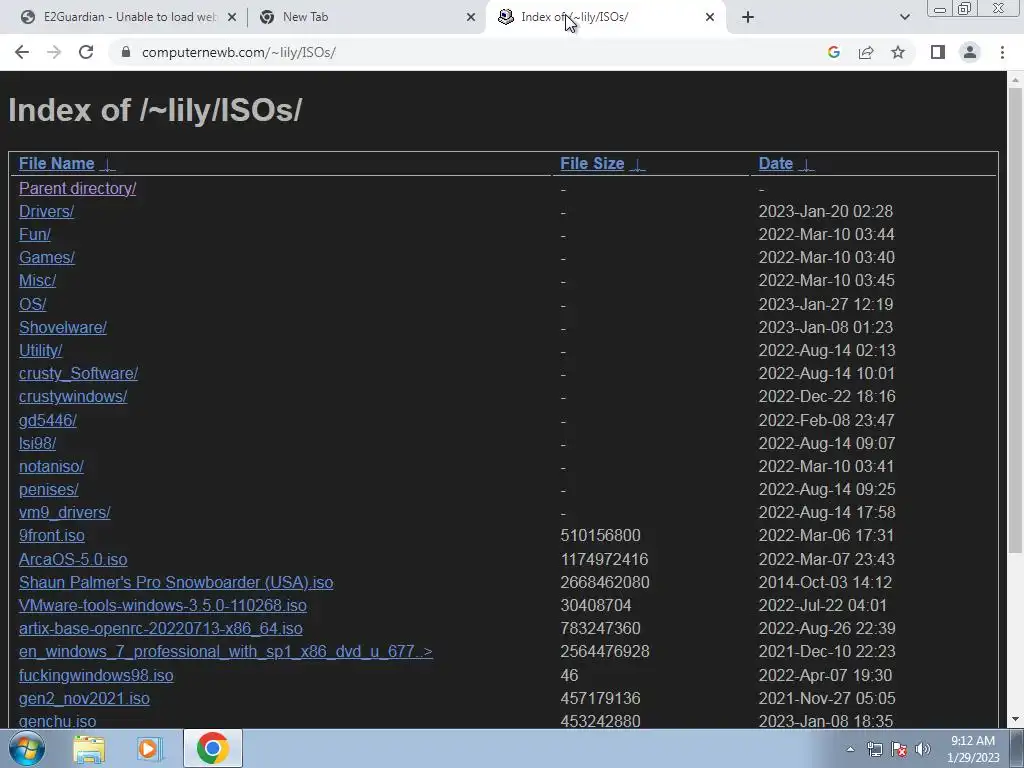Click the scrollbar up arrow

coord(1015,80)
